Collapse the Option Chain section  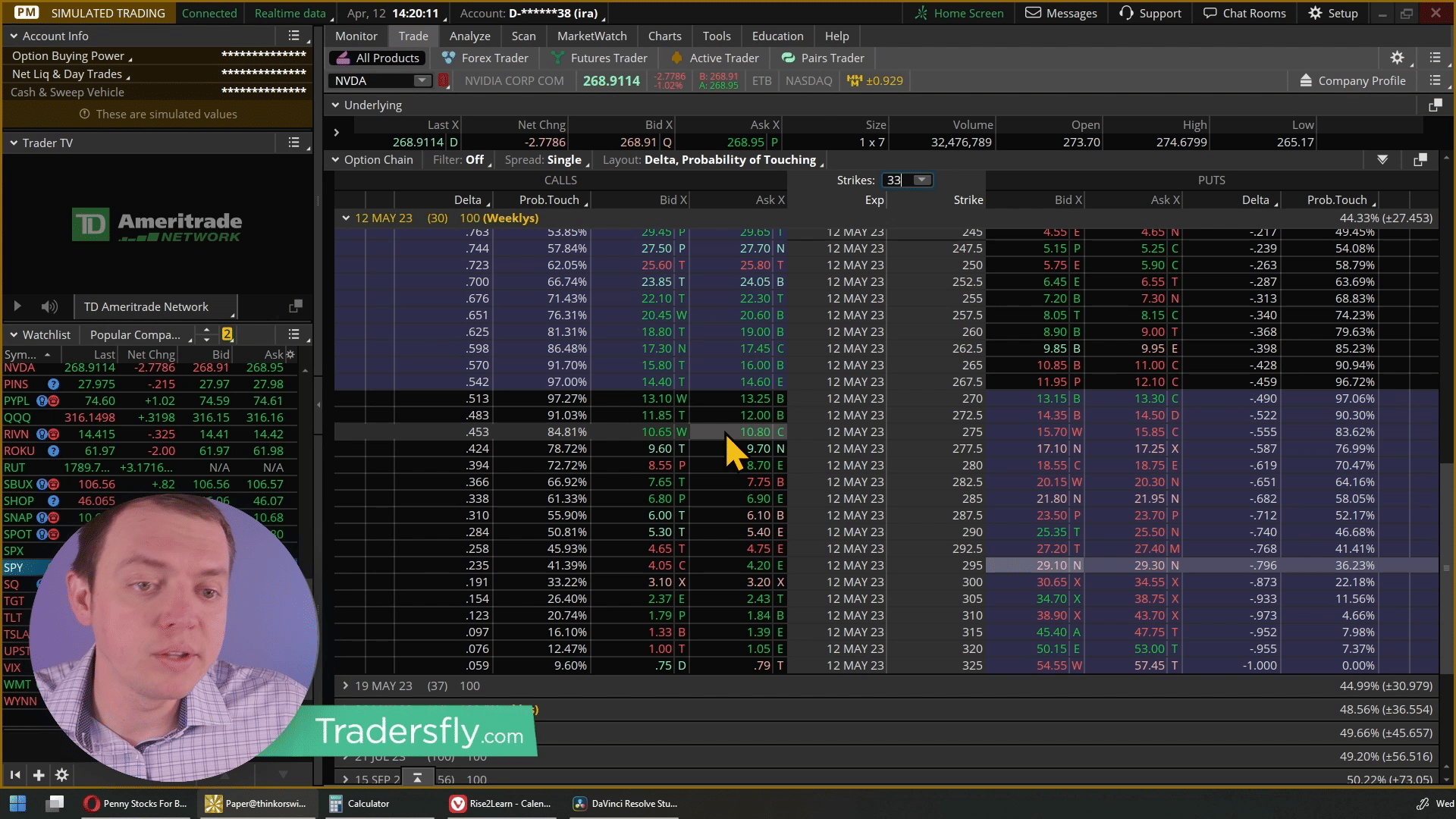(335, 159)
